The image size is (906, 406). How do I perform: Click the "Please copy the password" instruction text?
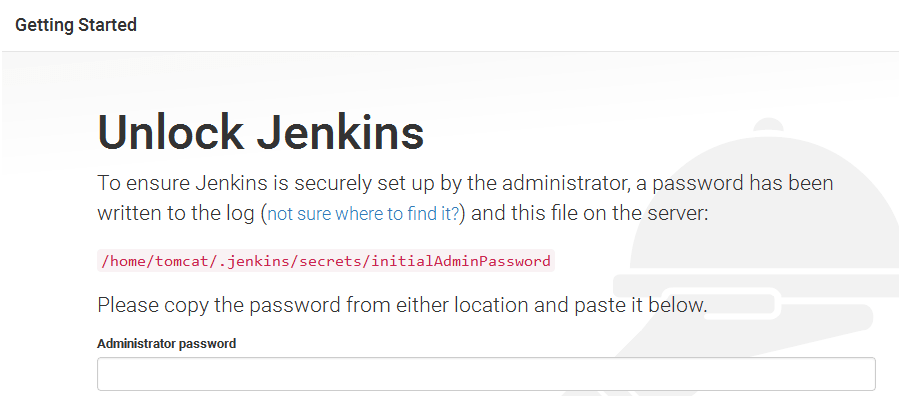point(402,305)
